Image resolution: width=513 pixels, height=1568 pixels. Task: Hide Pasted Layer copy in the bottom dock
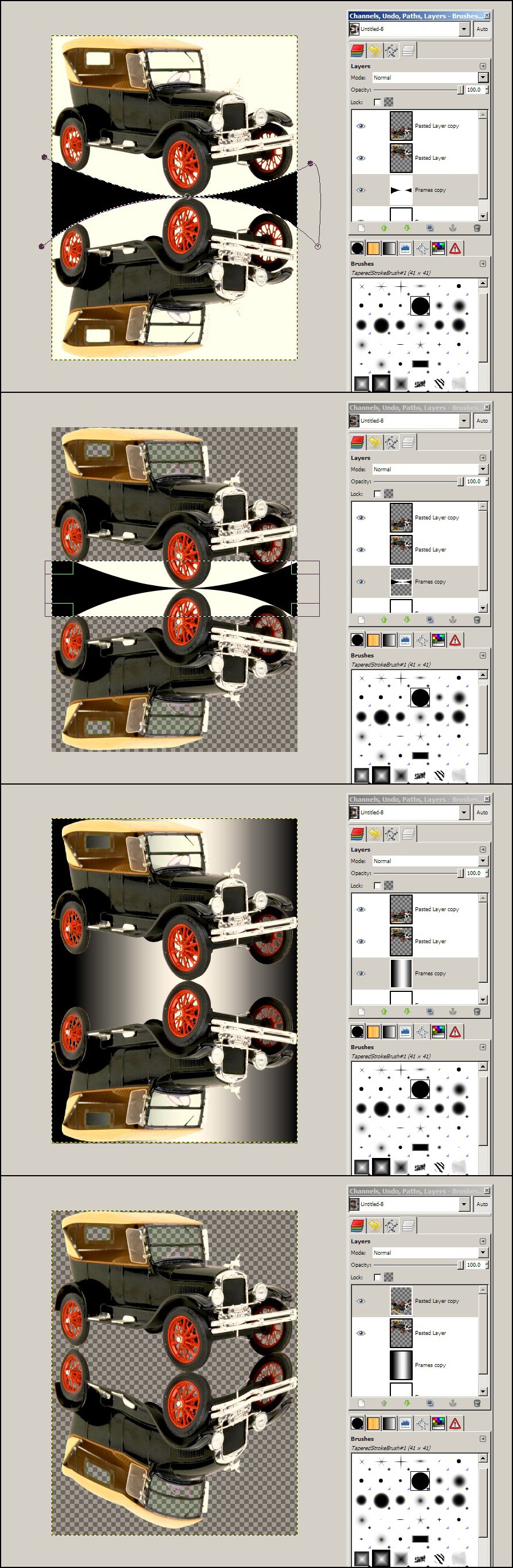361,1301
